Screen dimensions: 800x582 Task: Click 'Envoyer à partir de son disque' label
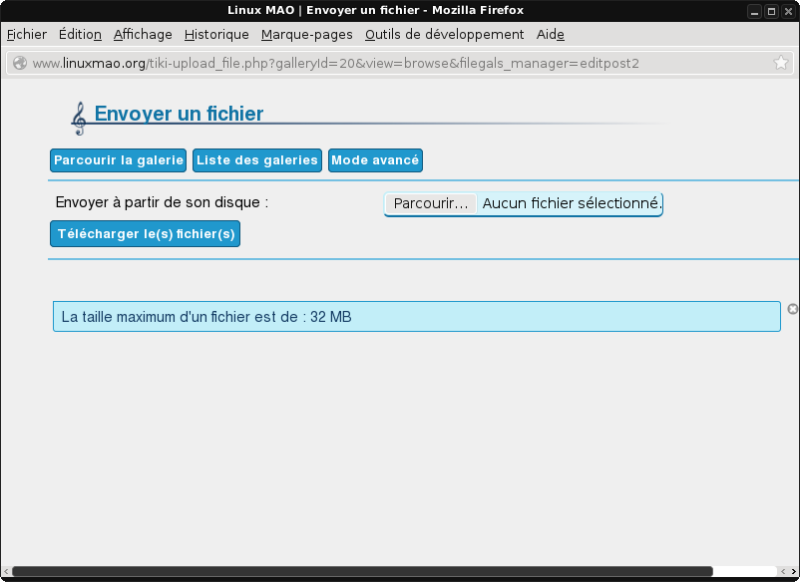click(x=162, y=203)
